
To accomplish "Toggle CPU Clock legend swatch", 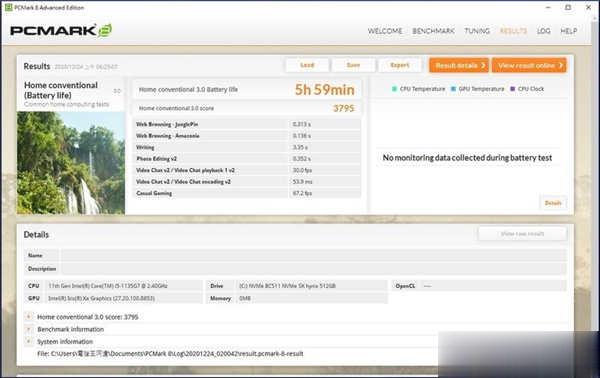I will (x=513, y=89).
